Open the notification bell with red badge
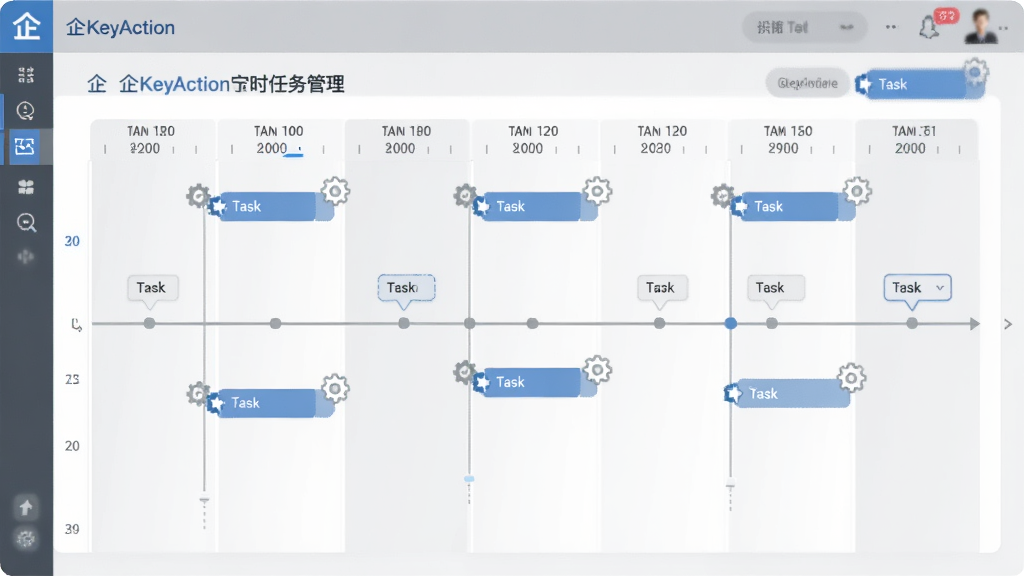Screen dimensions: 1024x576 coord(929,27)
